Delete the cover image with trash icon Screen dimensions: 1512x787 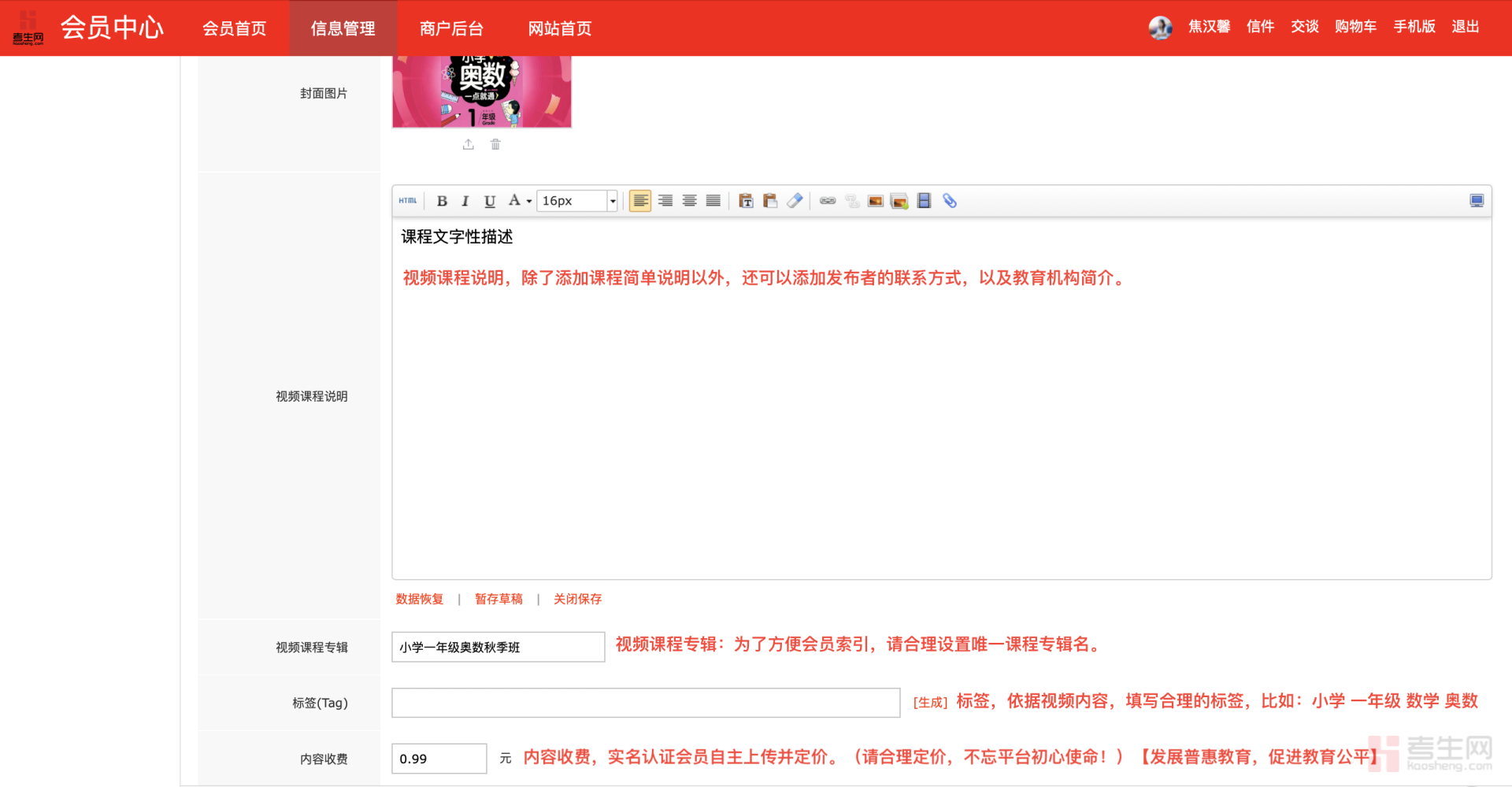[x=495, y=144]
